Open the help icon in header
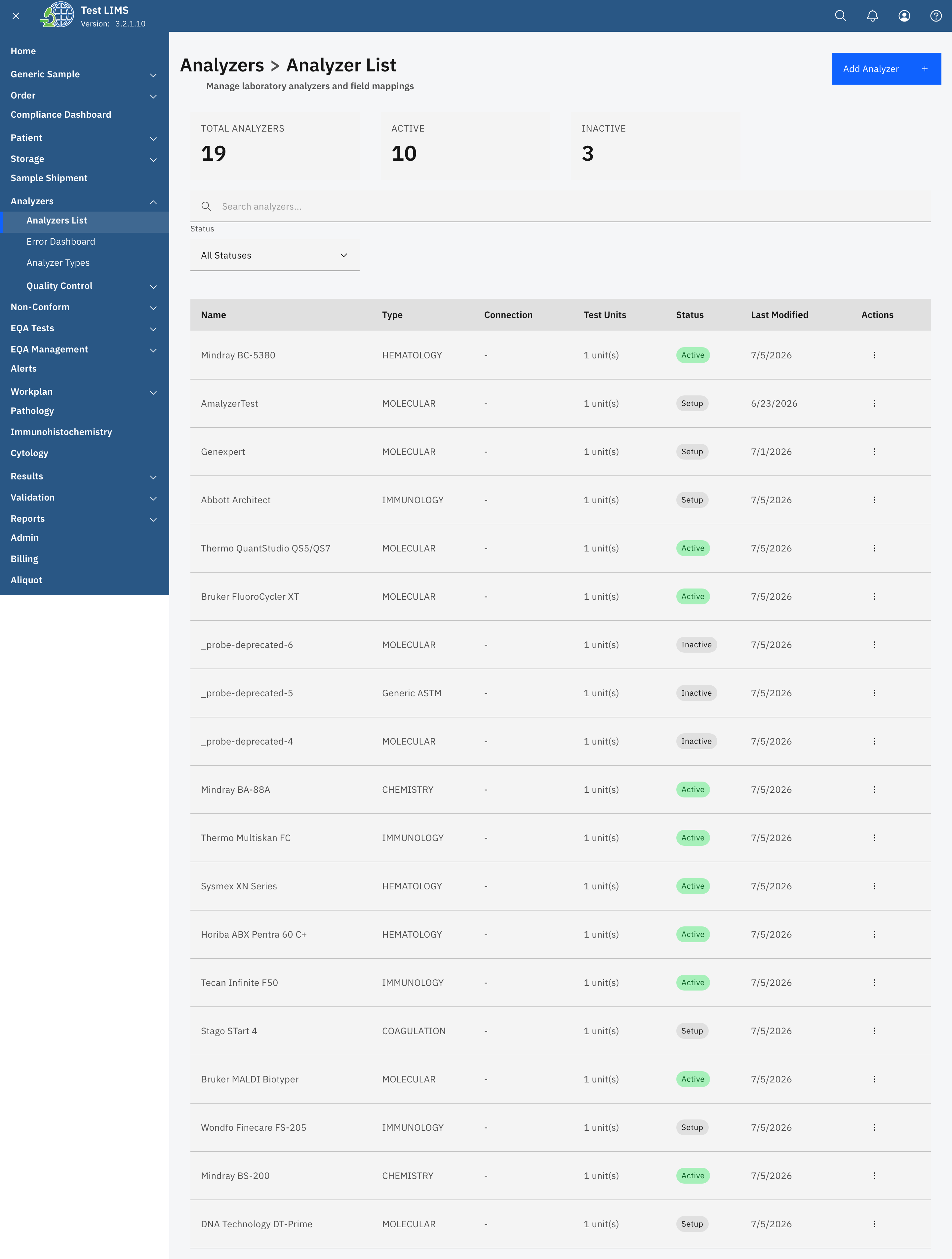Screen dimensions: 952x1259 pyautogui.click(x=936, y=16)
